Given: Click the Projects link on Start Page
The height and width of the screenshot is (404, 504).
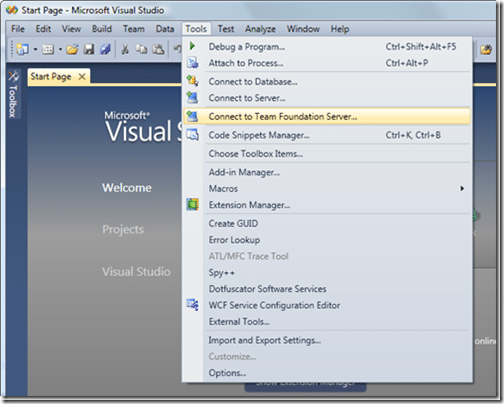Looking at the screenshot, I should coord(123,230).
